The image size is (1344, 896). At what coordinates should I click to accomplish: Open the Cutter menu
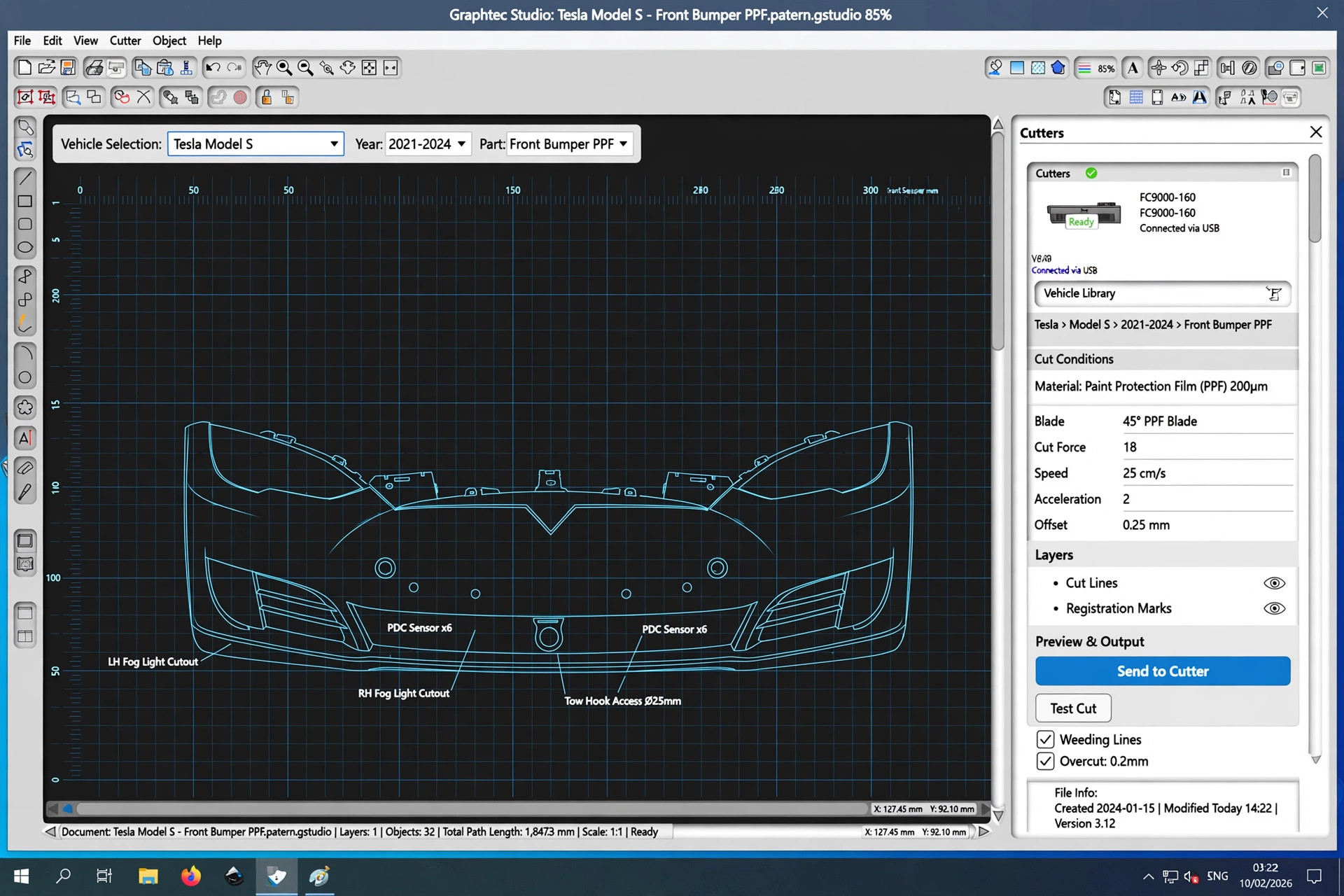pos(125,41)
